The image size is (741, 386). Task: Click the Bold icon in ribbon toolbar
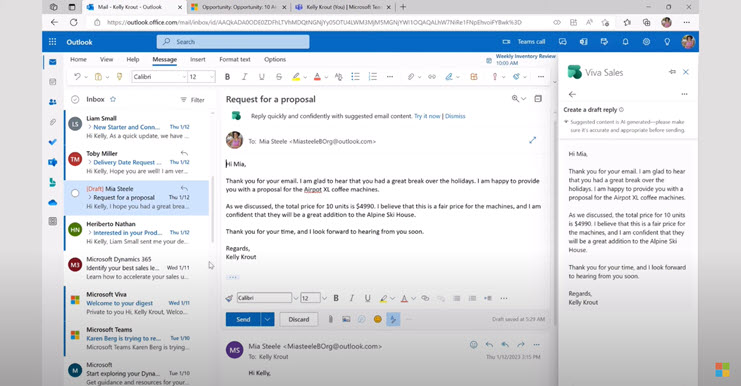227,77
